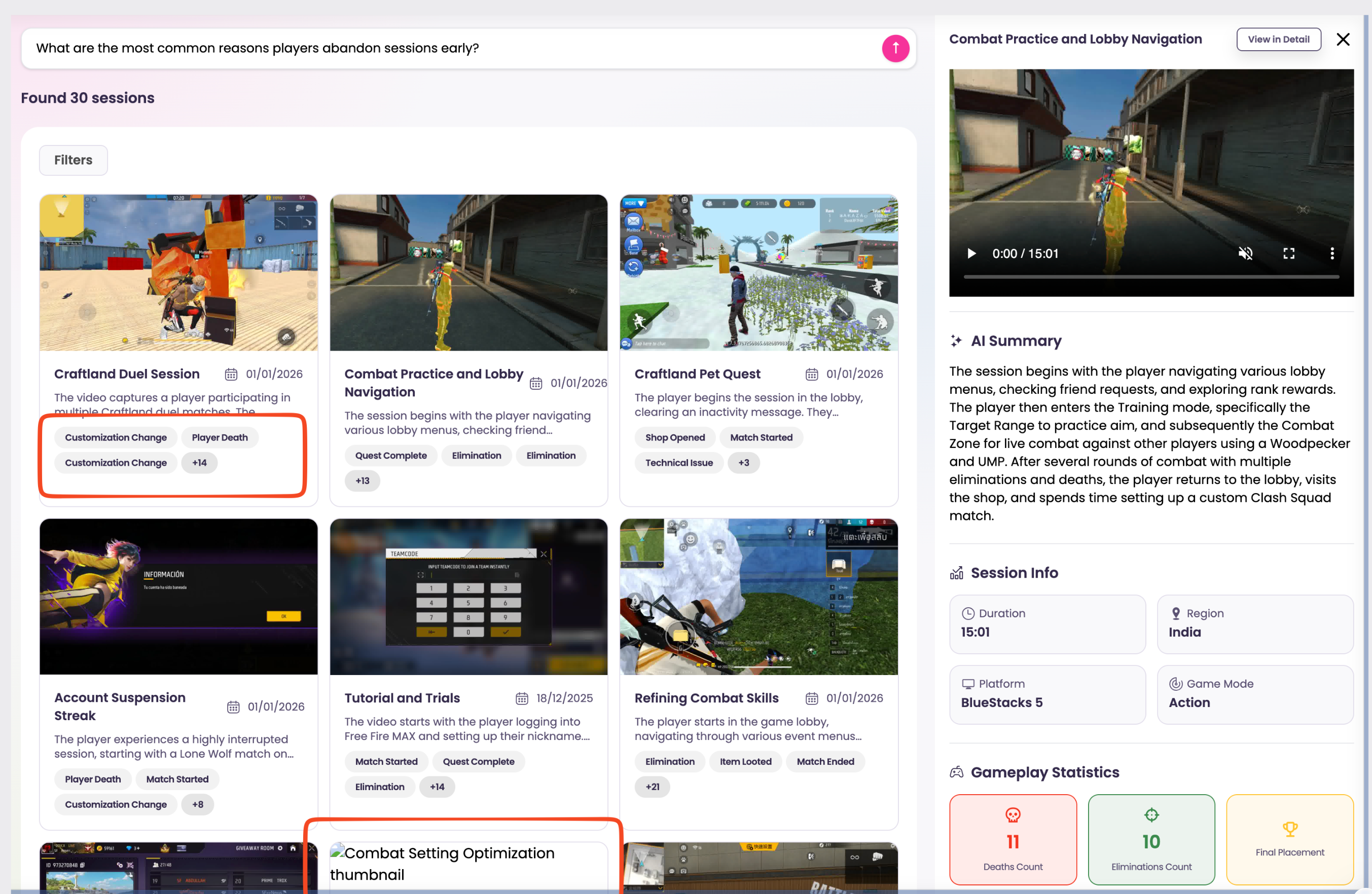Open Craftland Pet Quest thumbnail
Screen dimensions: 1372x894
(x=758, y=273)
